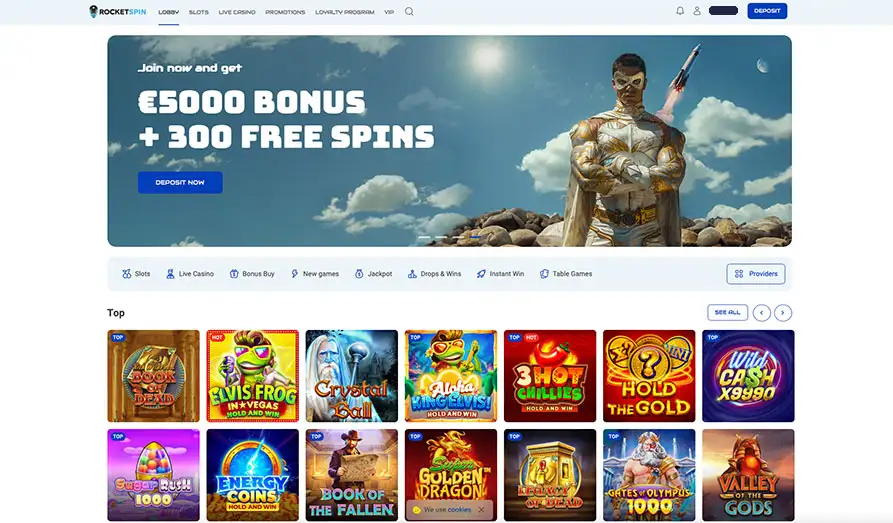Screen dimensions: 893x523
Task: Click the user profile icon
Action: click(x=697, y=11)
